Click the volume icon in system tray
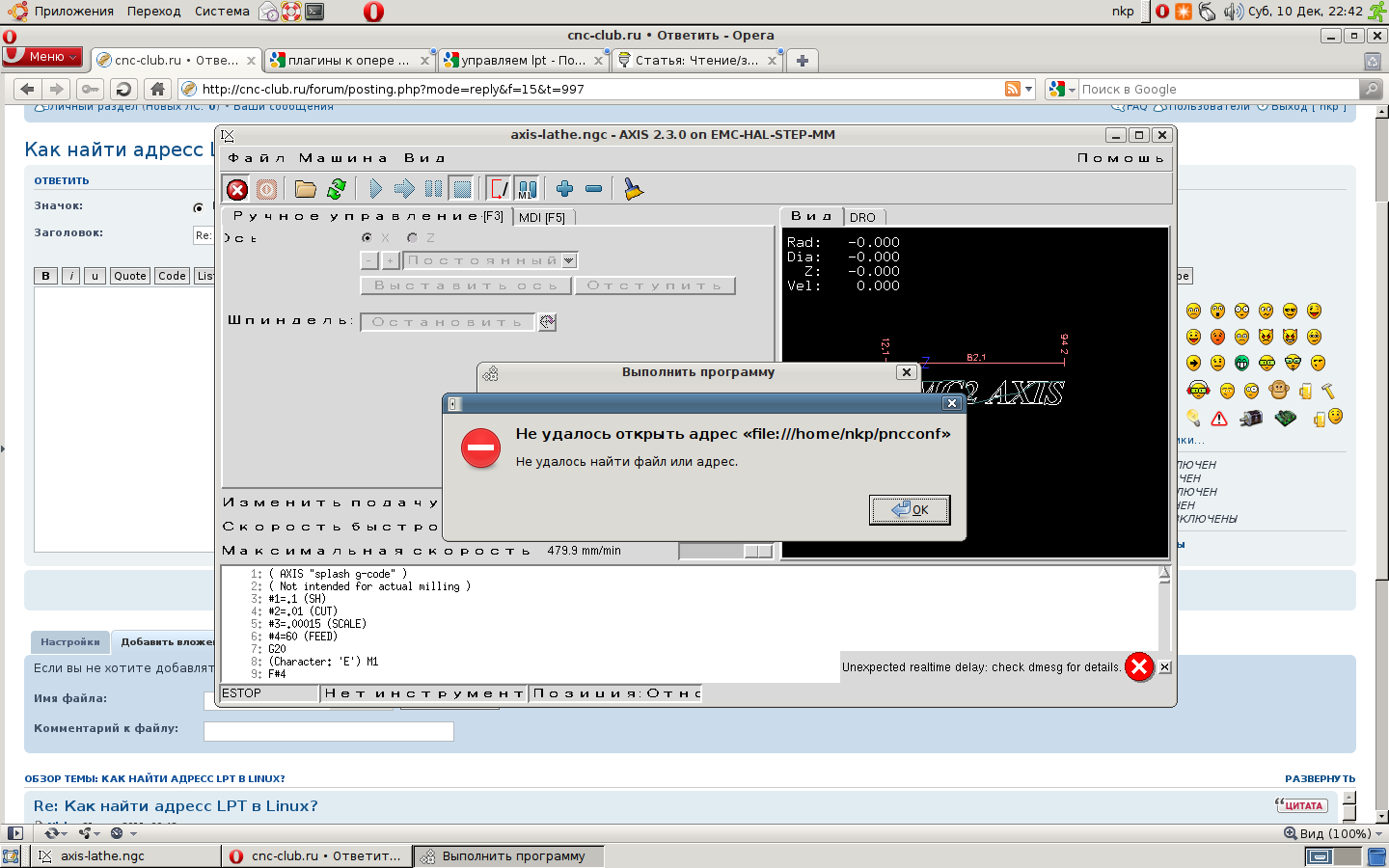Viewport: 1389px width, 868px height. (1234, 12)
